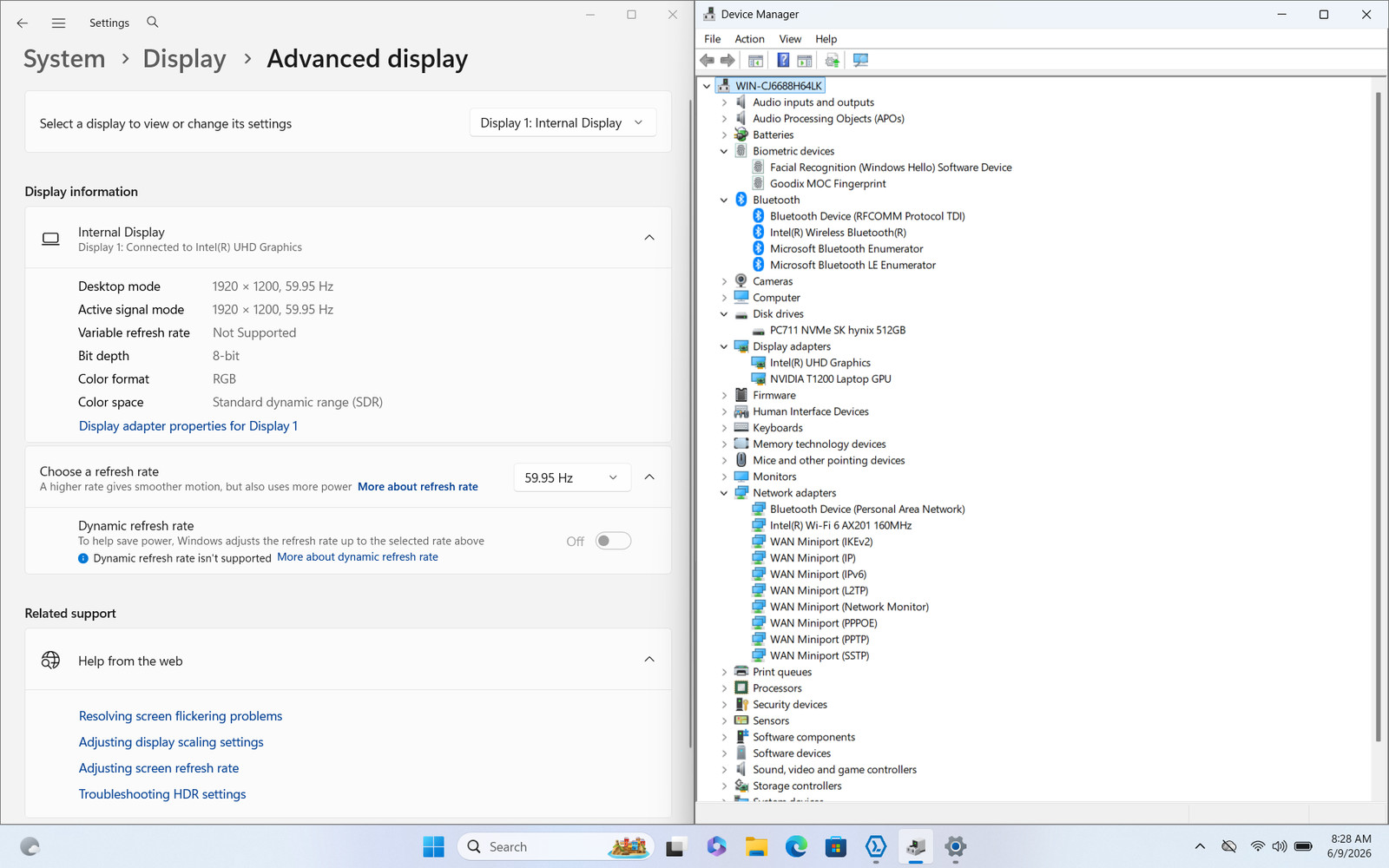Click the Device Manager vertical scrollbar

pyautogui.click(x=1378, y=417)
